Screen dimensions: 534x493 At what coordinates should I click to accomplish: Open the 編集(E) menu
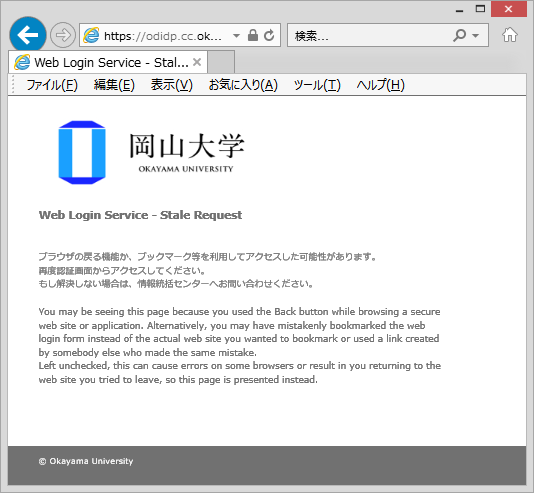click(x=114, y=85)
